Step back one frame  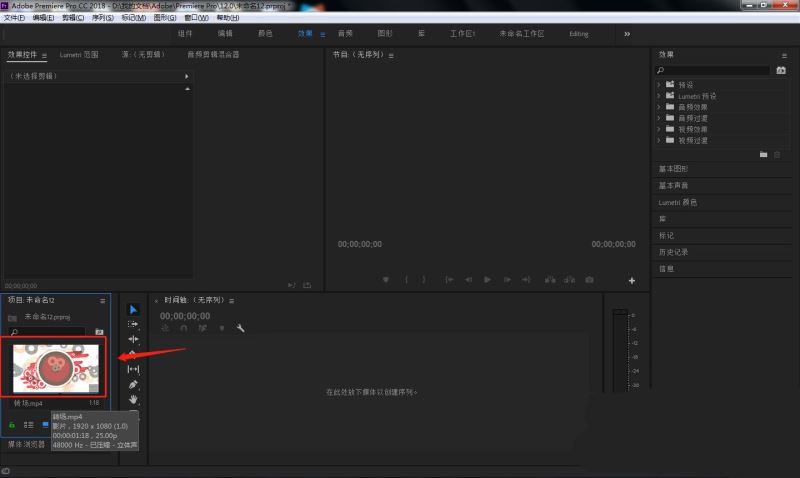click(x=468, y=280)
